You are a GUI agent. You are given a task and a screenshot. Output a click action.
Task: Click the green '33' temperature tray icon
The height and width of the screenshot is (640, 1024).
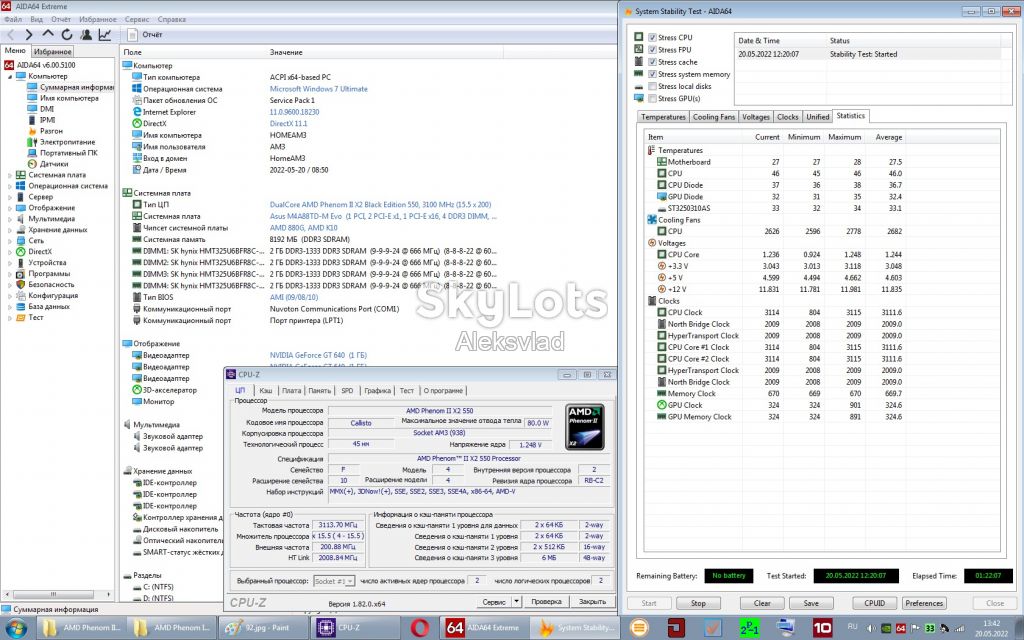pos(930,628)
